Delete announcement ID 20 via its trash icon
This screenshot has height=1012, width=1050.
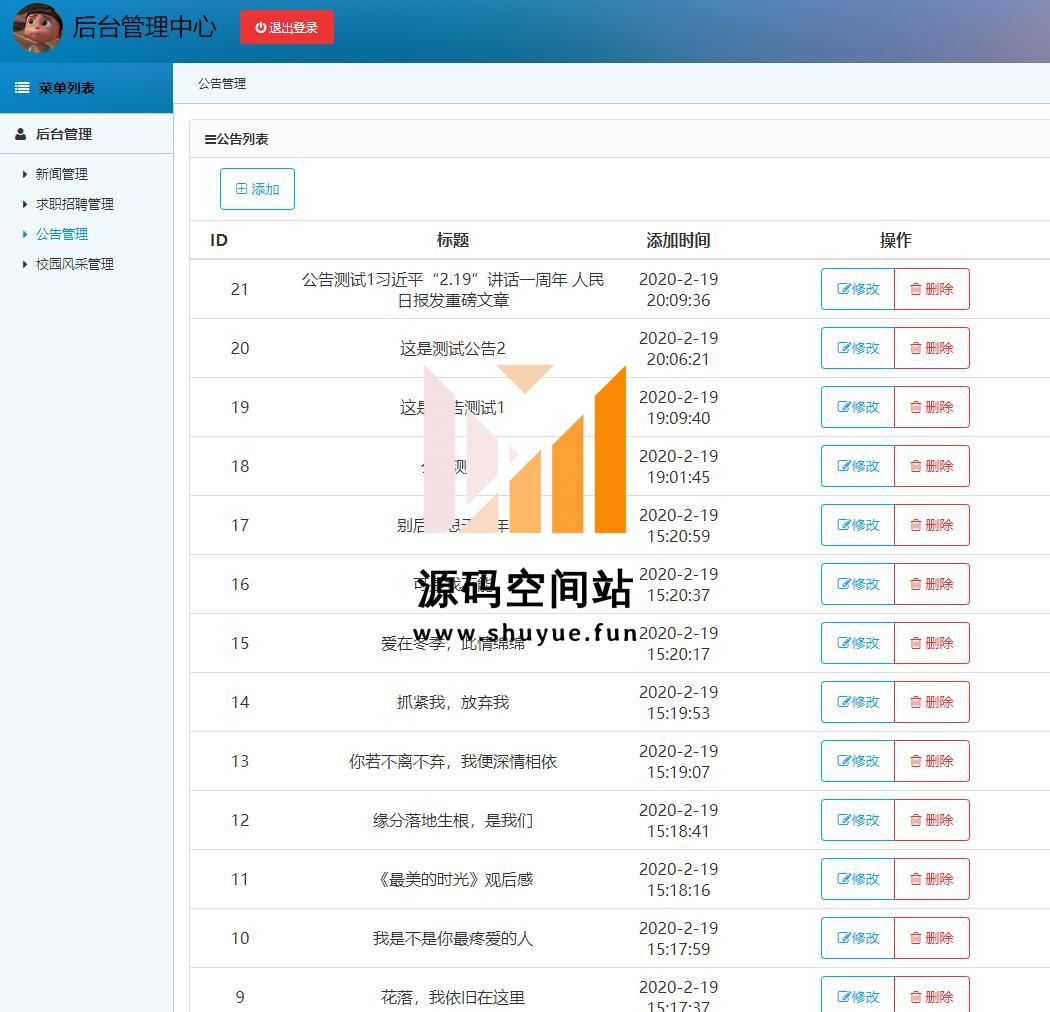[915, 348]
